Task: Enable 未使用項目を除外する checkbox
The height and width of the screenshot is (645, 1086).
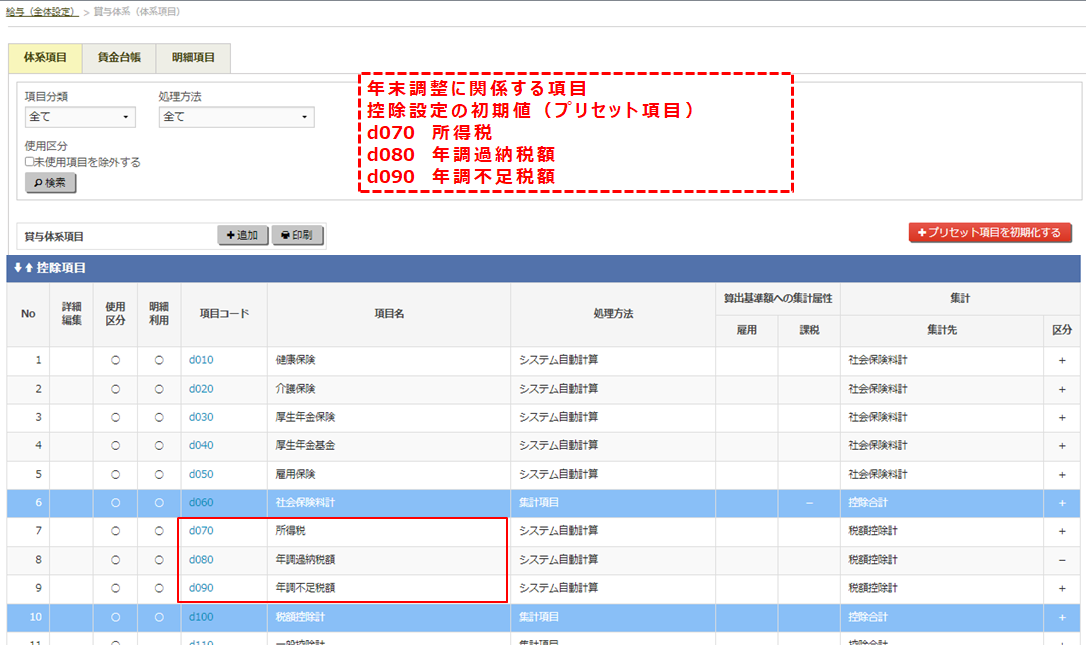Action: tap(30, 162)
